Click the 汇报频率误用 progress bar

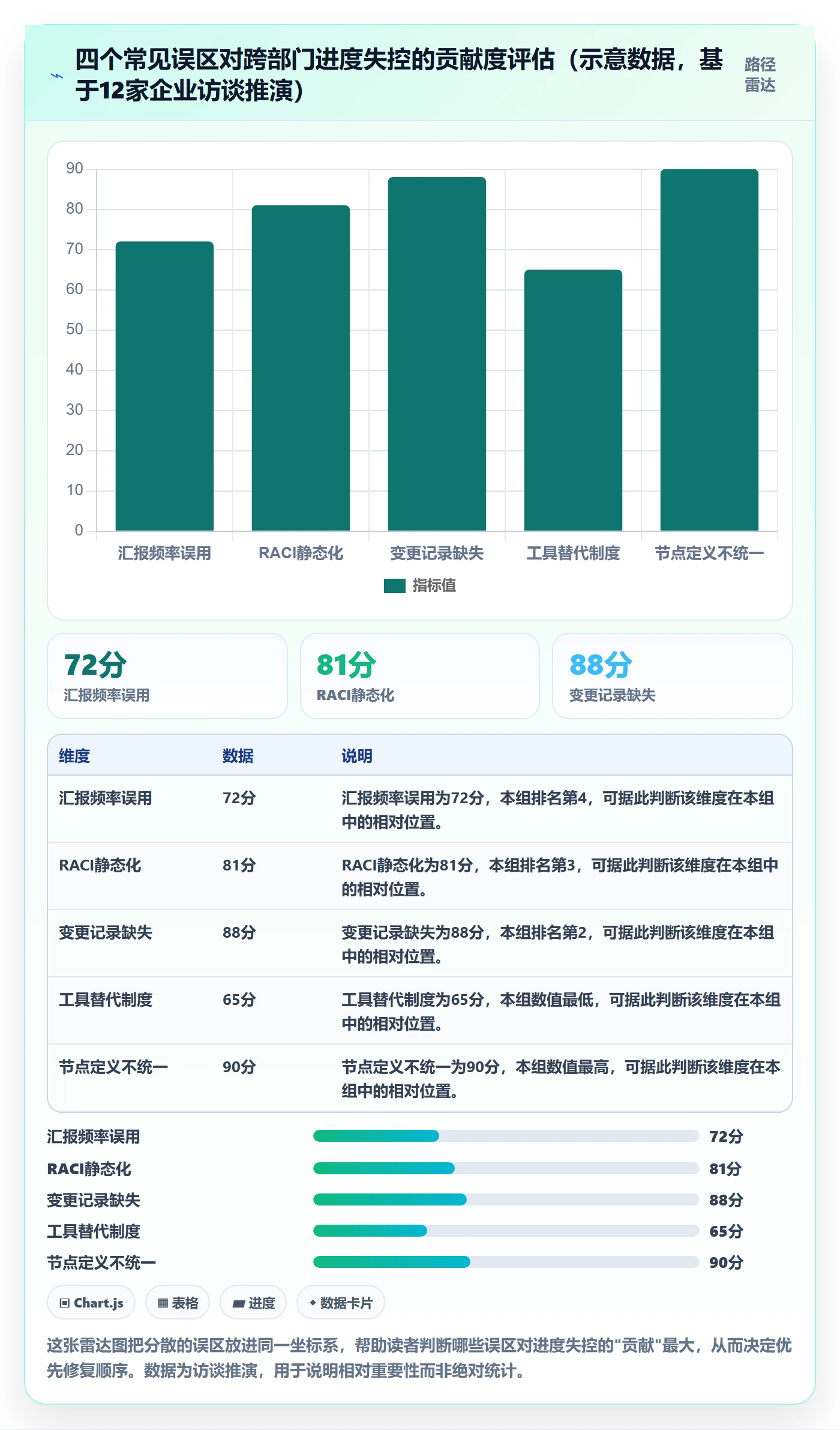[x=506, y=1136]
